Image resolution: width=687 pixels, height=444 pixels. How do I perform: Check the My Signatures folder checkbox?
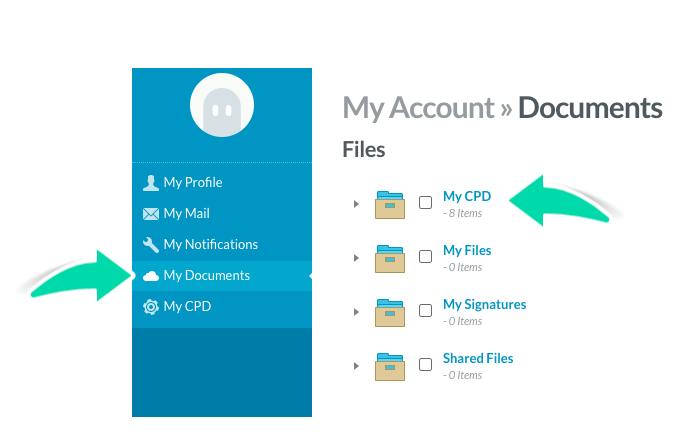(425, 310)
